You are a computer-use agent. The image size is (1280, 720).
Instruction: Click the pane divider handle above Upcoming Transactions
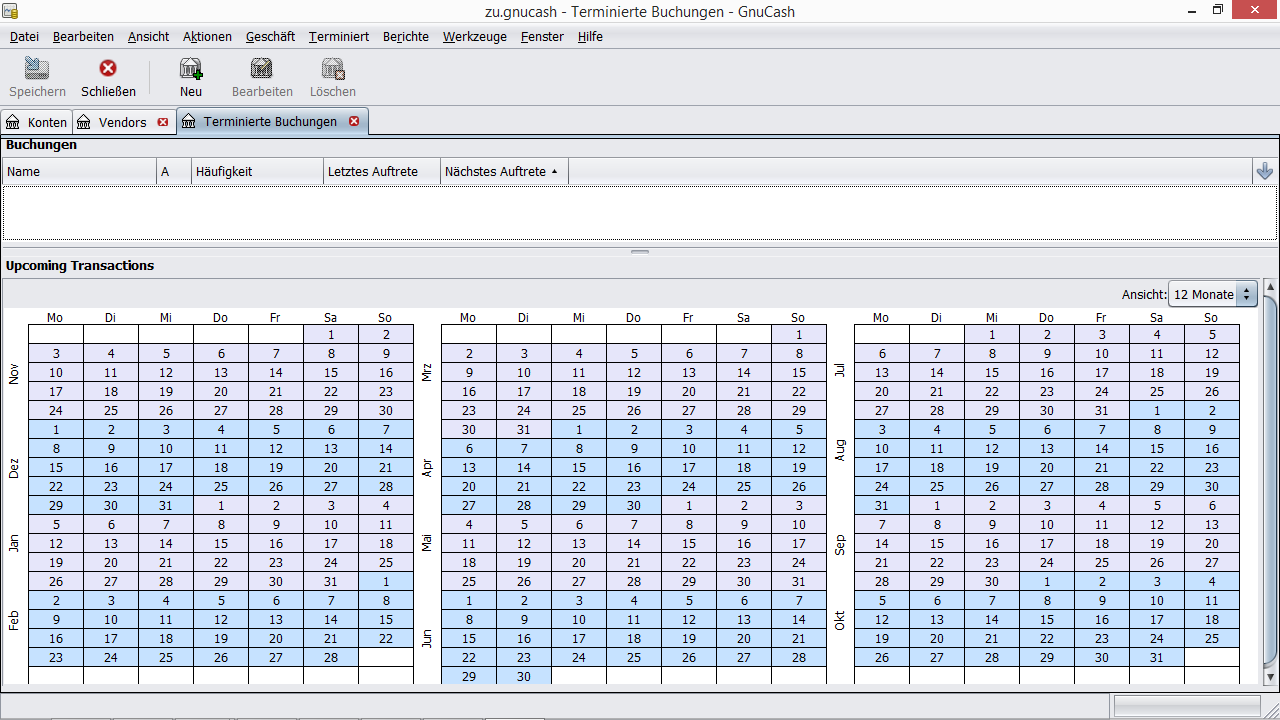(x=640, y=252)
